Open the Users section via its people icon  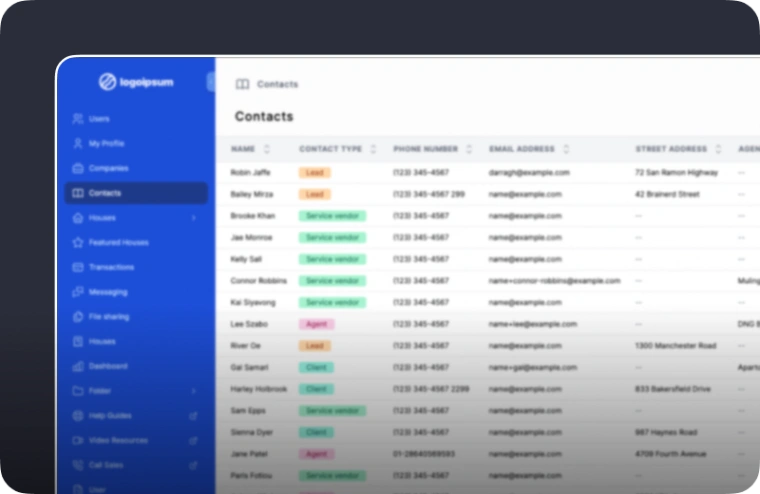(x=78, y=119)
